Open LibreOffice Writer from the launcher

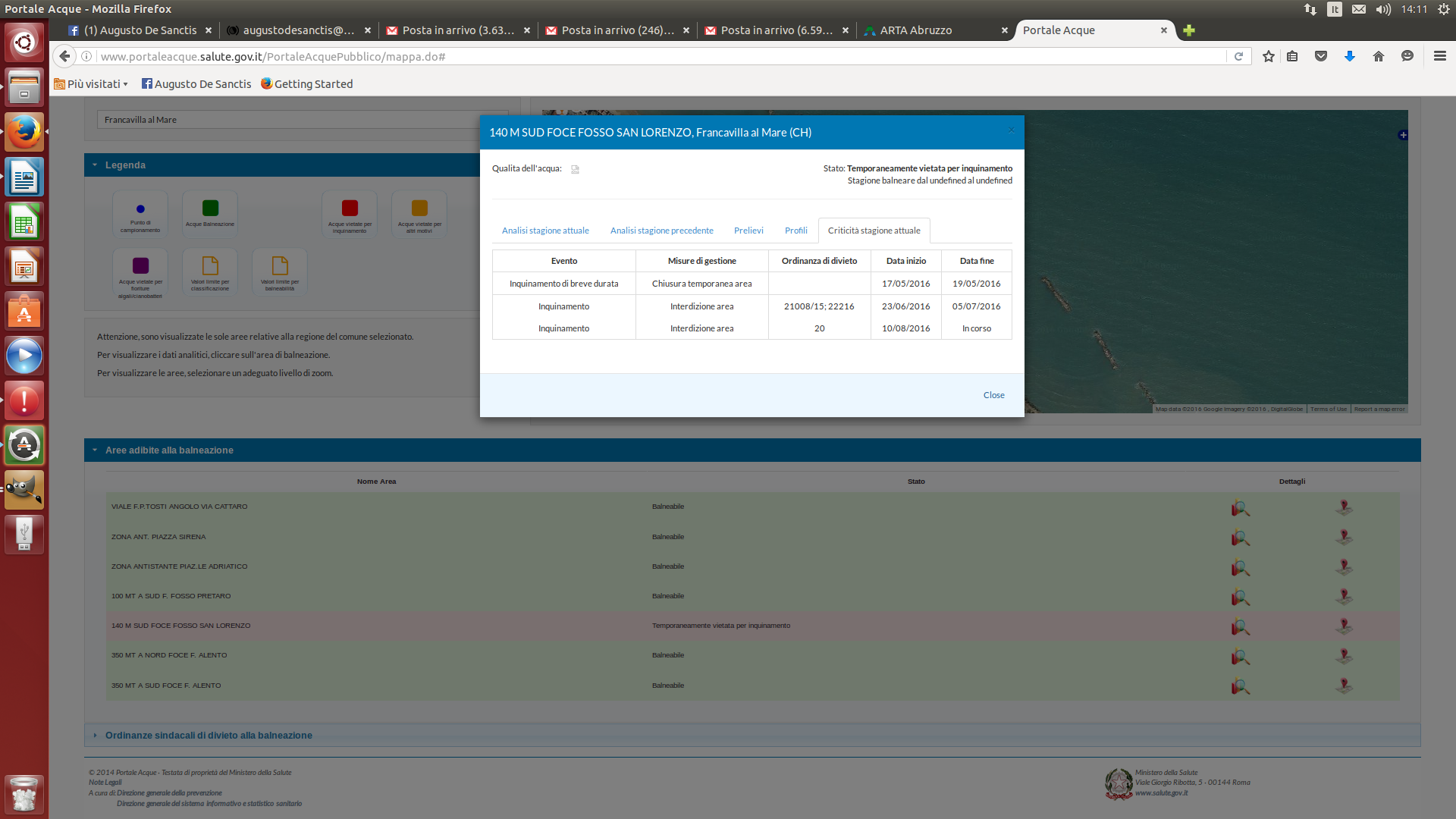[x=24, y=178]
